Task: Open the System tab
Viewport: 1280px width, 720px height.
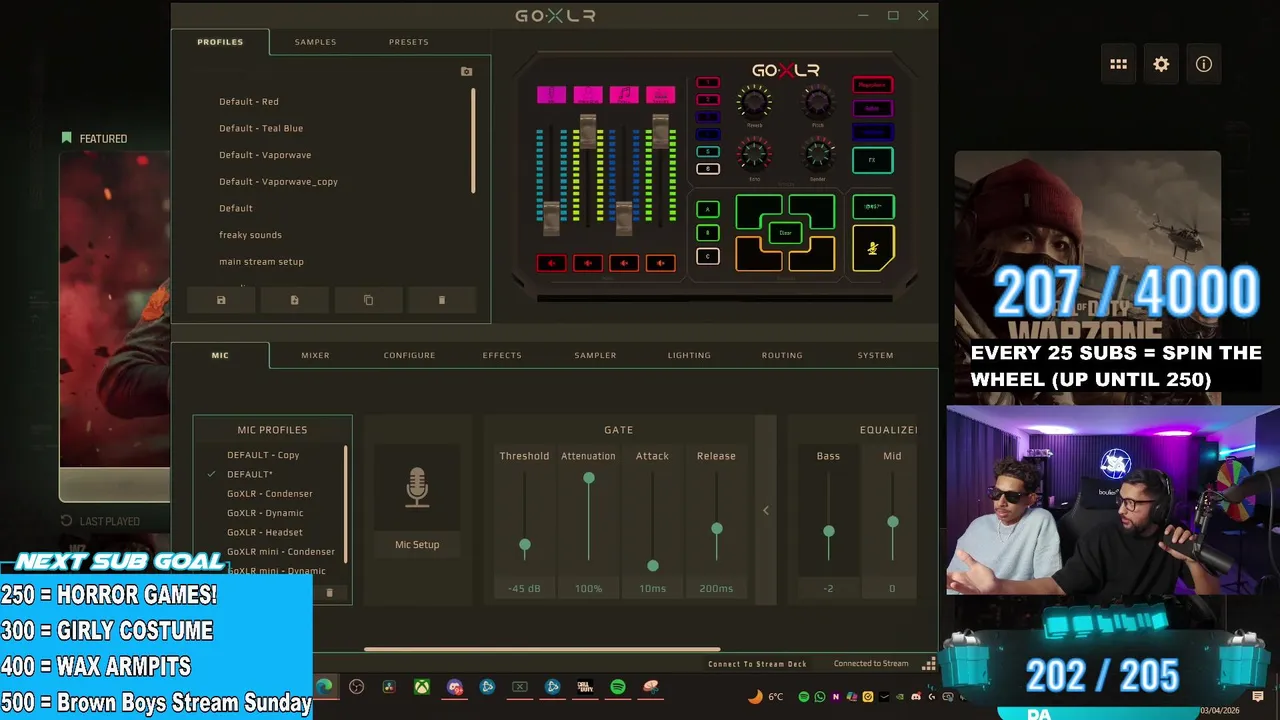Action: (875, 355)
